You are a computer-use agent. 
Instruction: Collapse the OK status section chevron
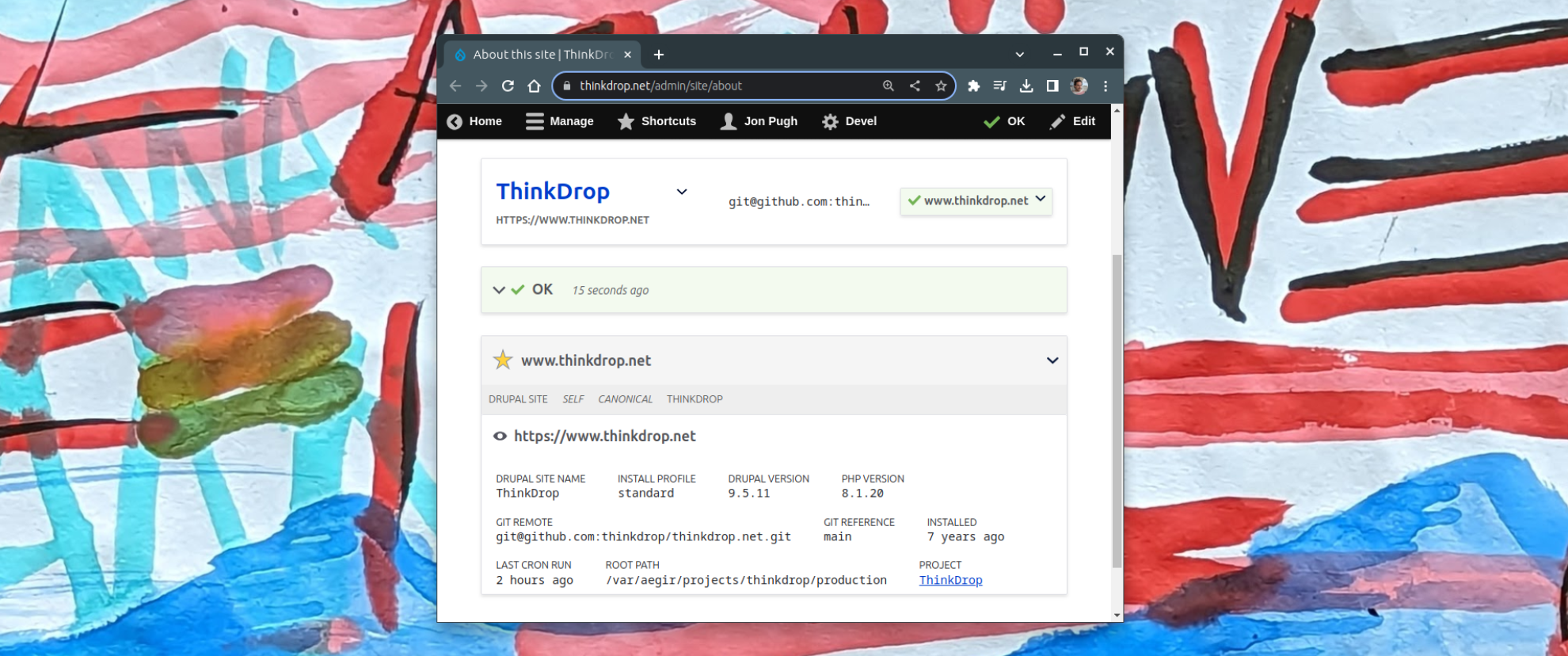point(499,290)
